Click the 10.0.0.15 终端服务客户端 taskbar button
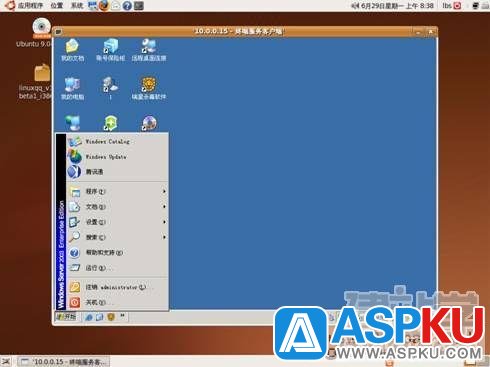 tap(63, 361)
